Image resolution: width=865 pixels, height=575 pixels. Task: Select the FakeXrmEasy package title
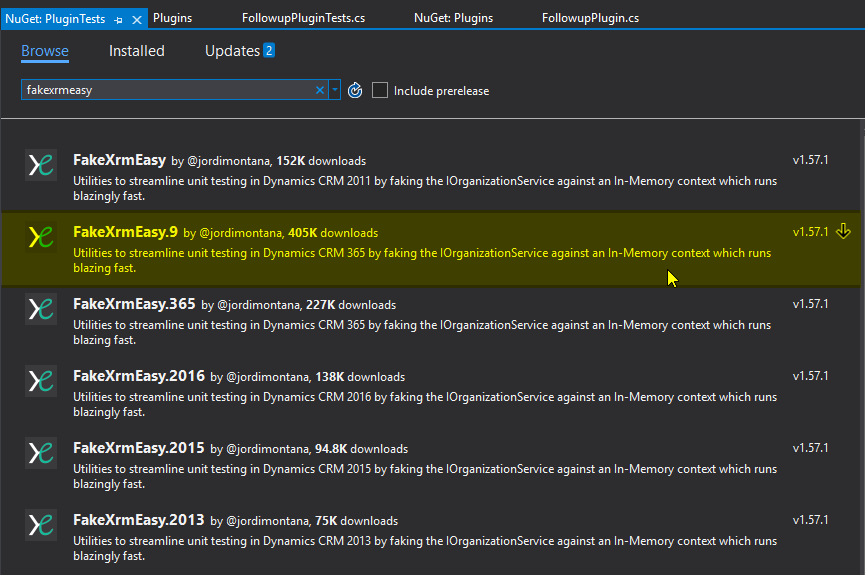(x=119, y=160)
